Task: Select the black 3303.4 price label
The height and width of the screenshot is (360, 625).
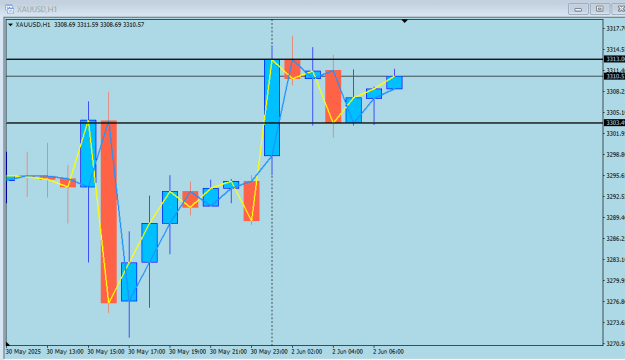Action: 615,122
